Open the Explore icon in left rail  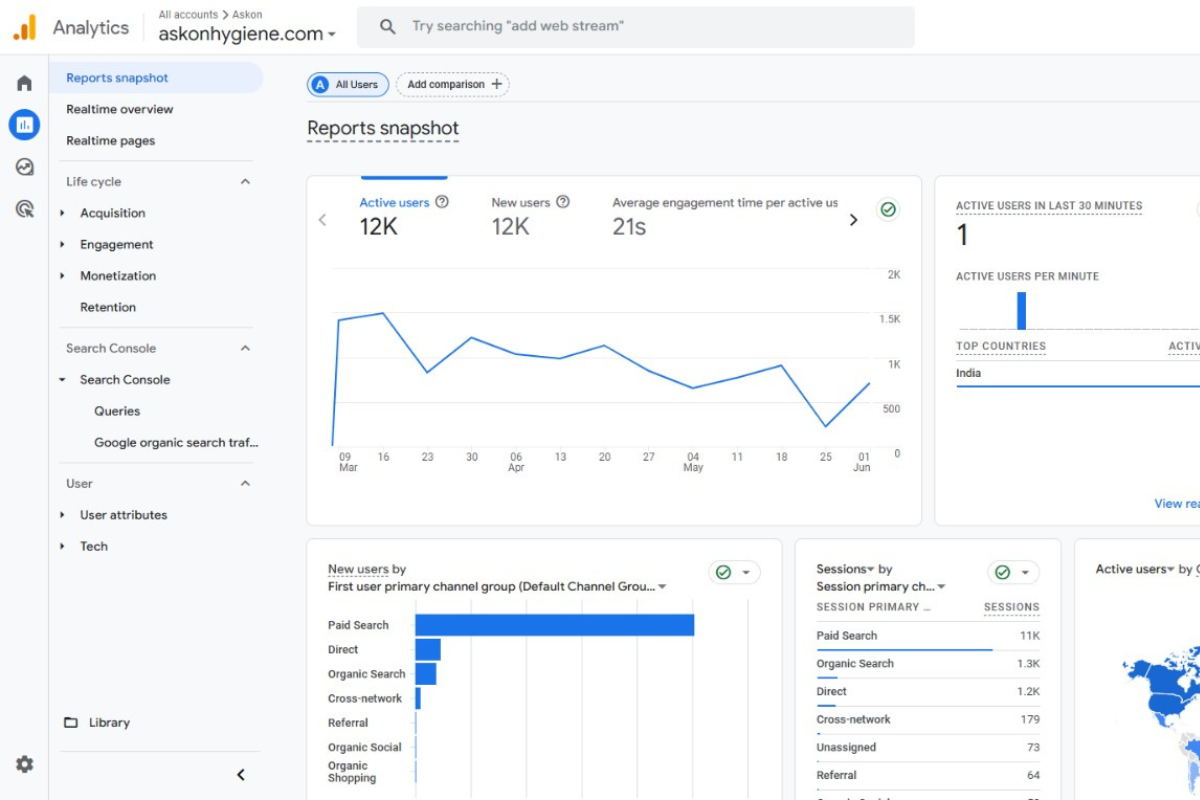(x=24, y=167)
